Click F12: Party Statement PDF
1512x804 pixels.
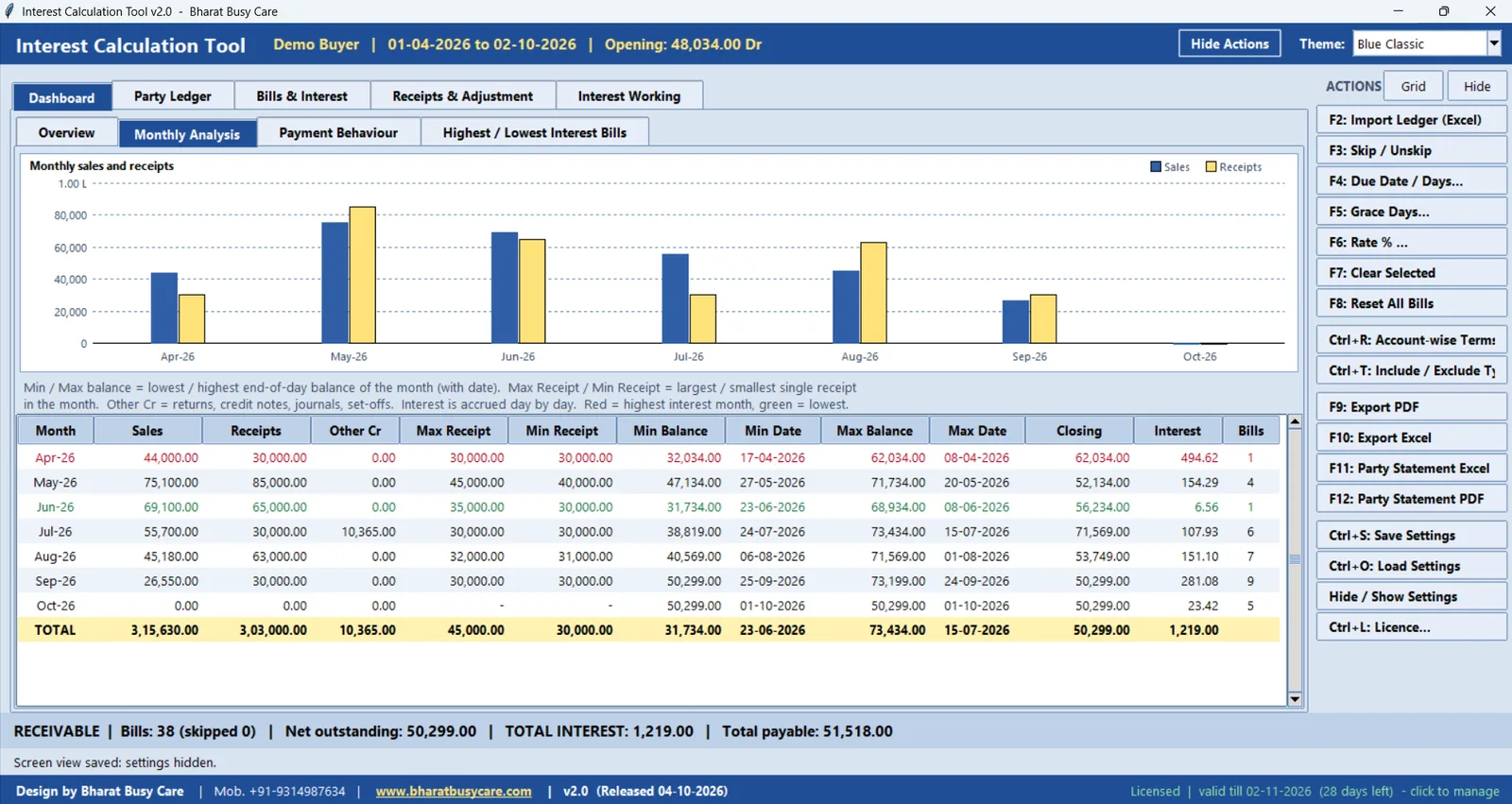pos(1411,499)
